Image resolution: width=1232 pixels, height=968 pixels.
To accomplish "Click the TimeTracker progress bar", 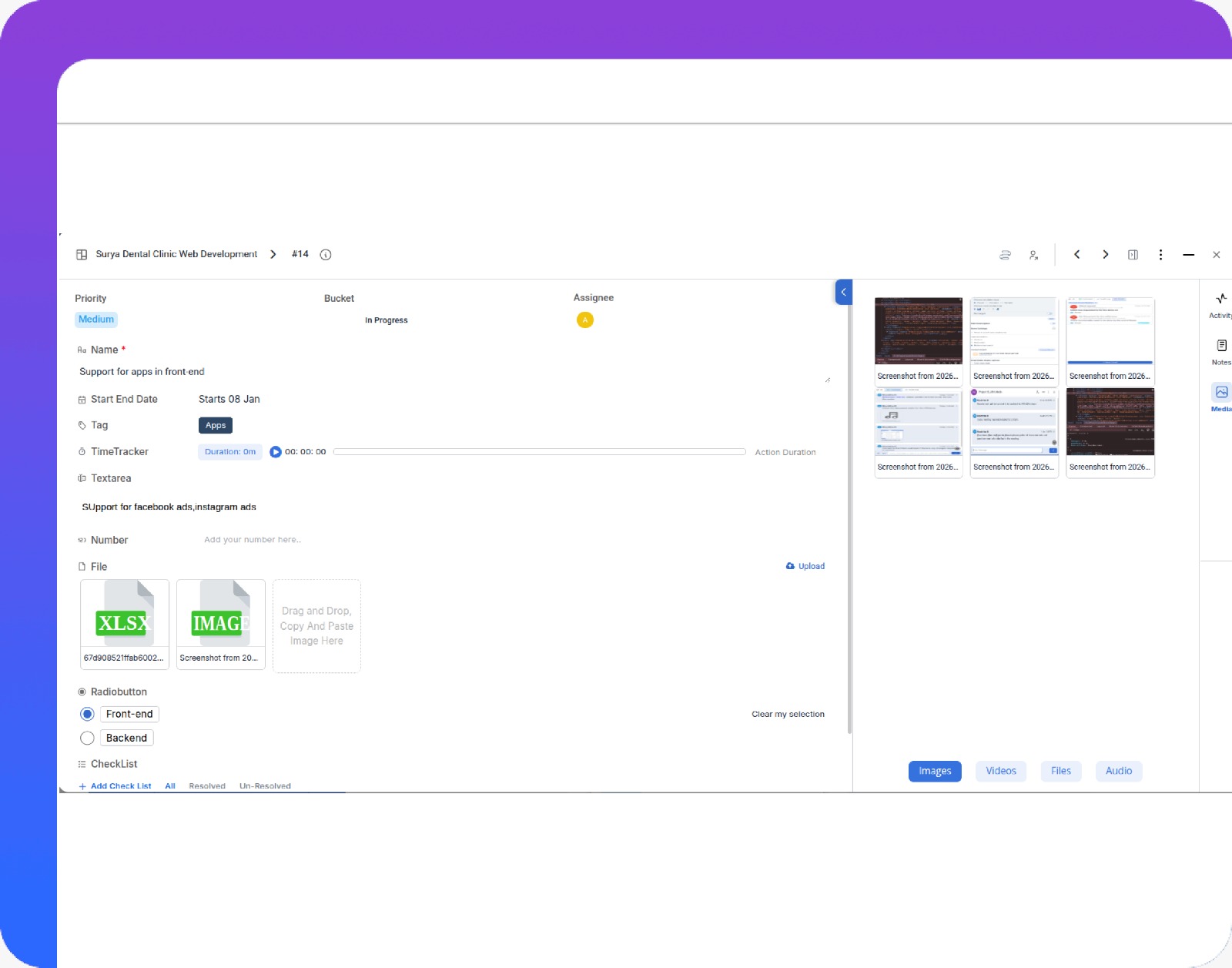I will [539, 452].
